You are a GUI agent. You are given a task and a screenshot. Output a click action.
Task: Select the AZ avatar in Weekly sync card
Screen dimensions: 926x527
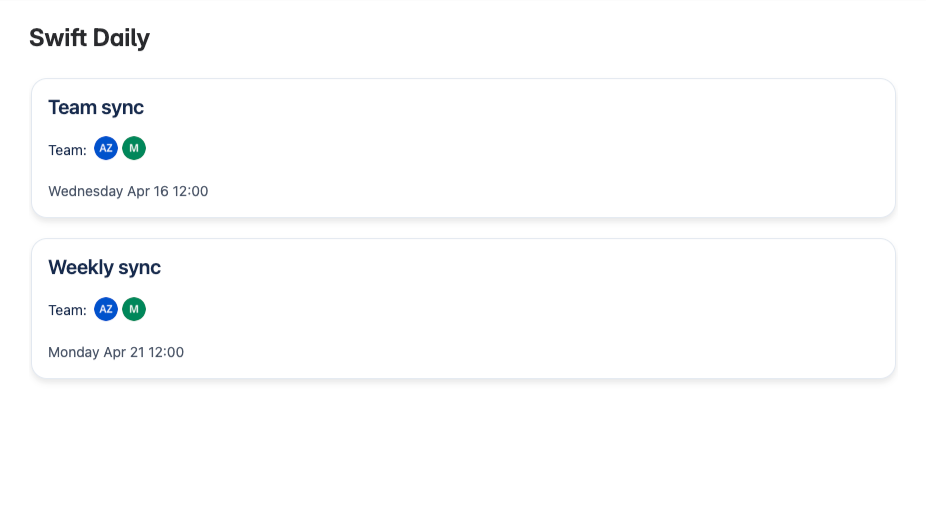pos(106,309)
